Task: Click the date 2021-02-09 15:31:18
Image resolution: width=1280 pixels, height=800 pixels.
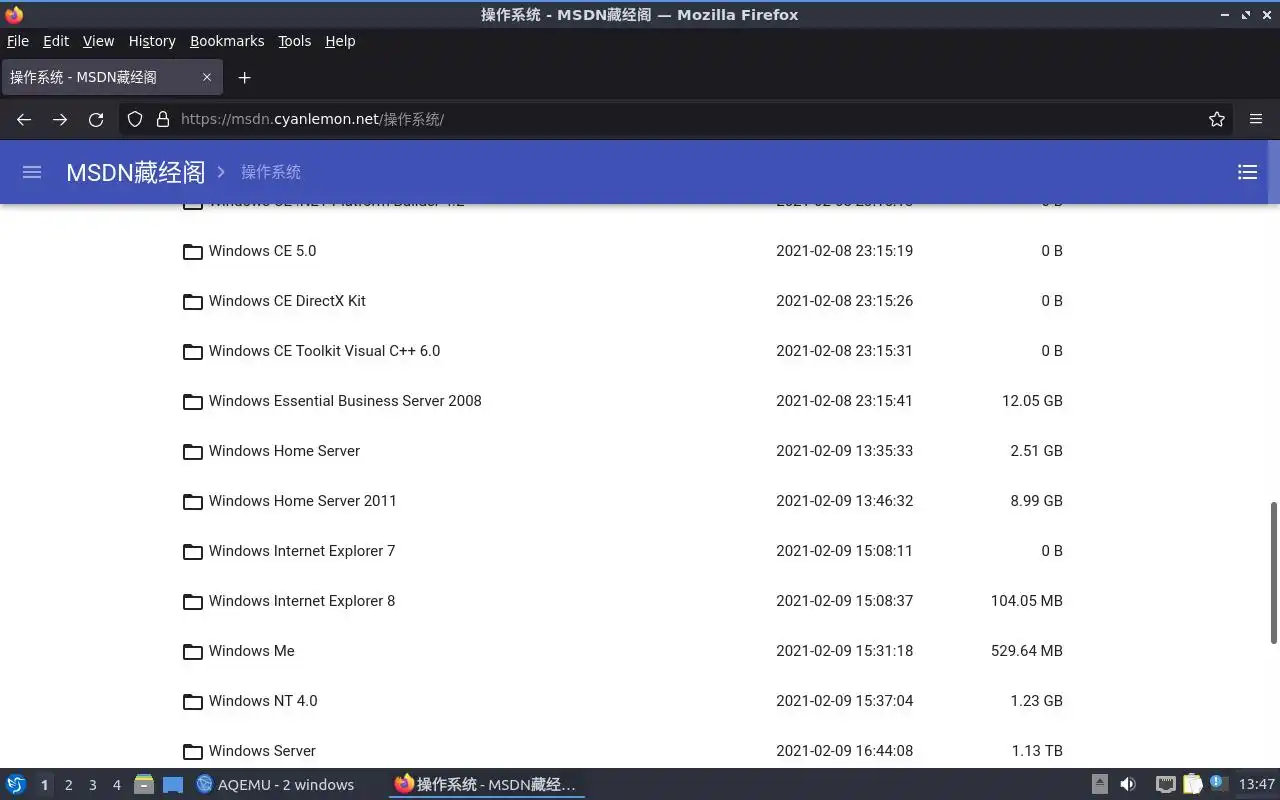Action: coord(844,651)
